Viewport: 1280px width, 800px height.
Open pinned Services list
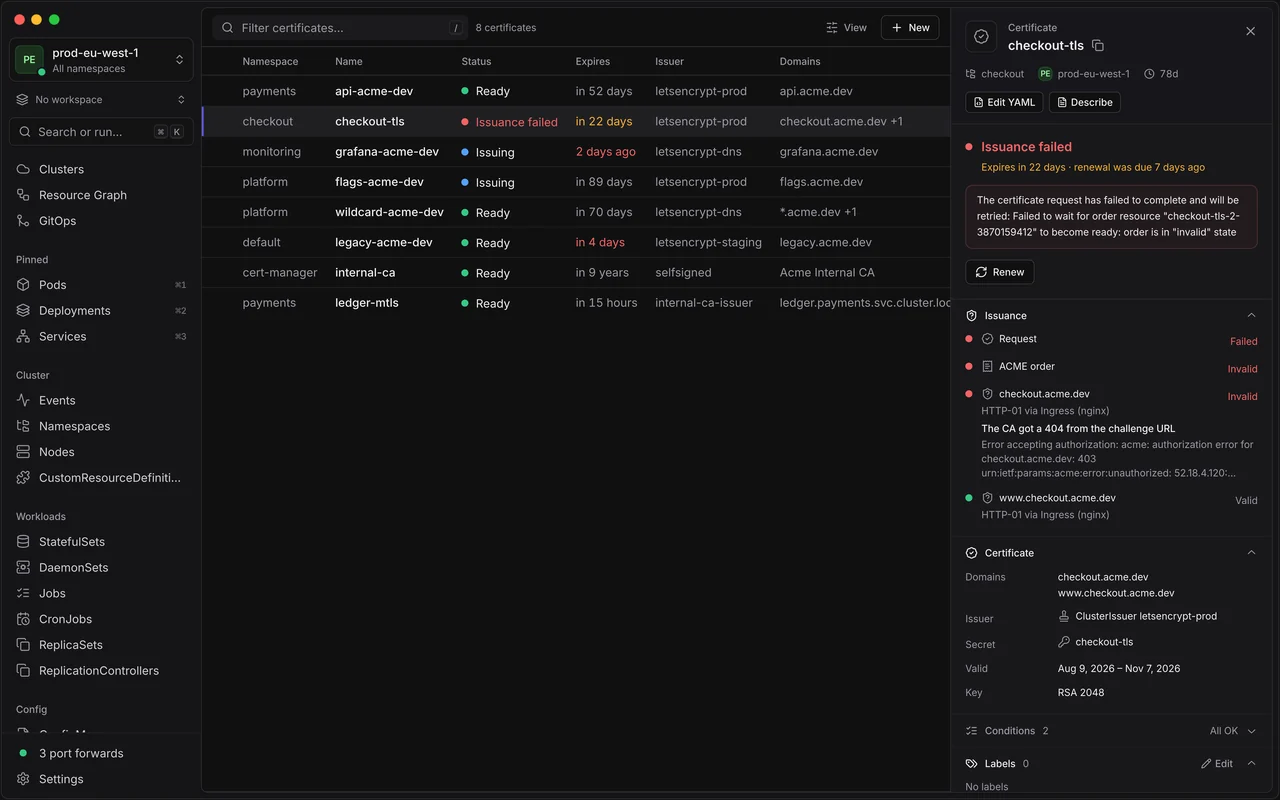point(101,337)
